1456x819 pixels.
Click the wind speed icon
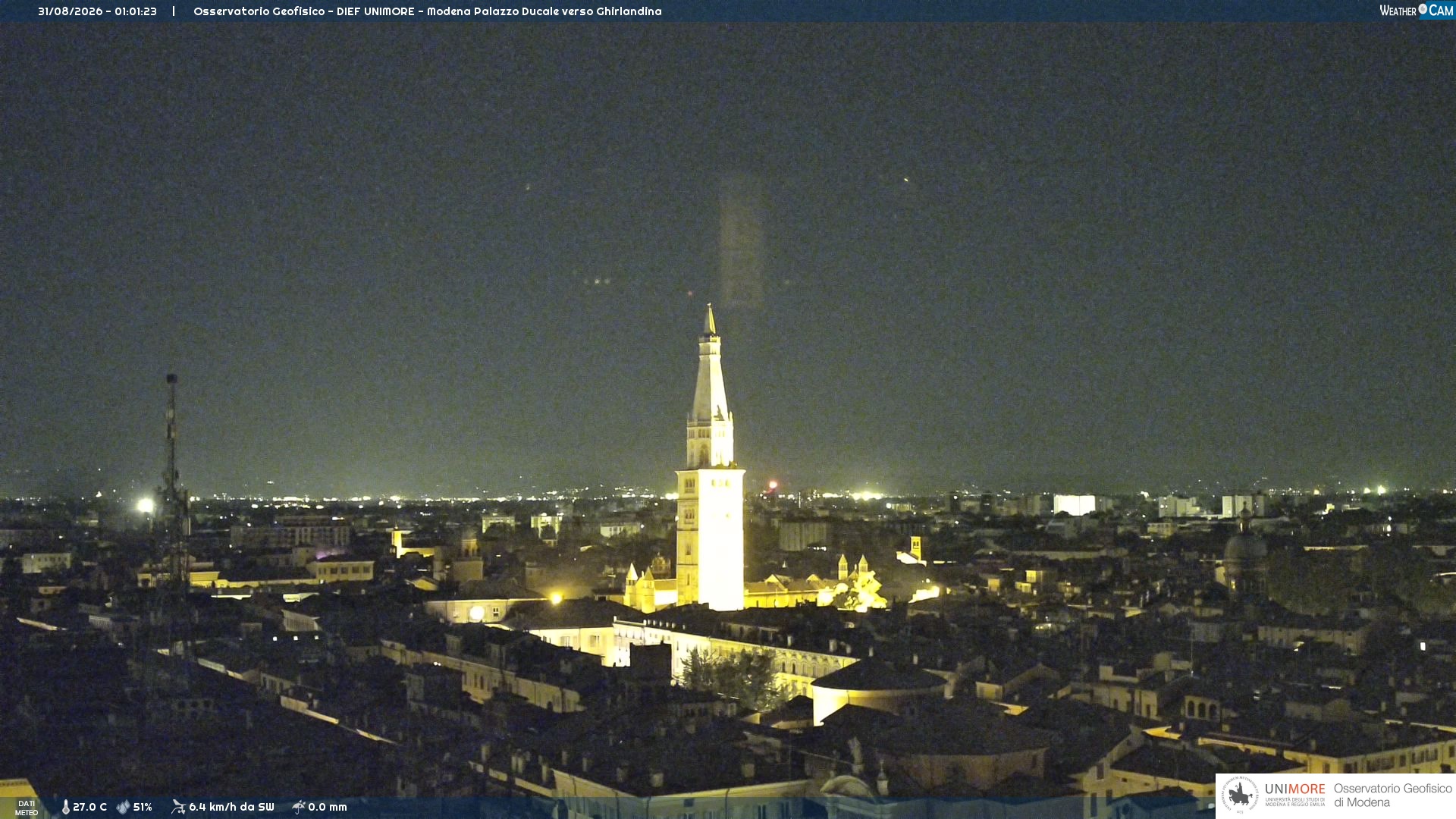tap(178, 807)
